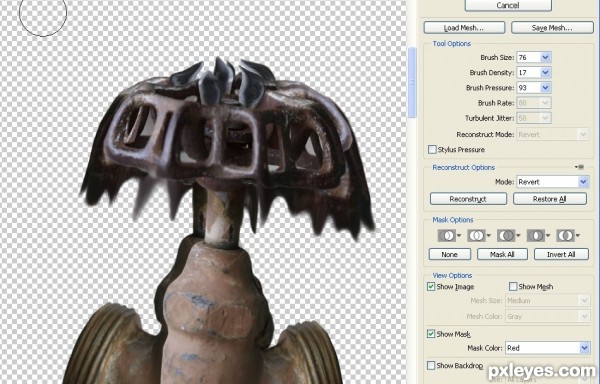
Task: Expand the Brush Density dropdown
Action: pos(545,72)
